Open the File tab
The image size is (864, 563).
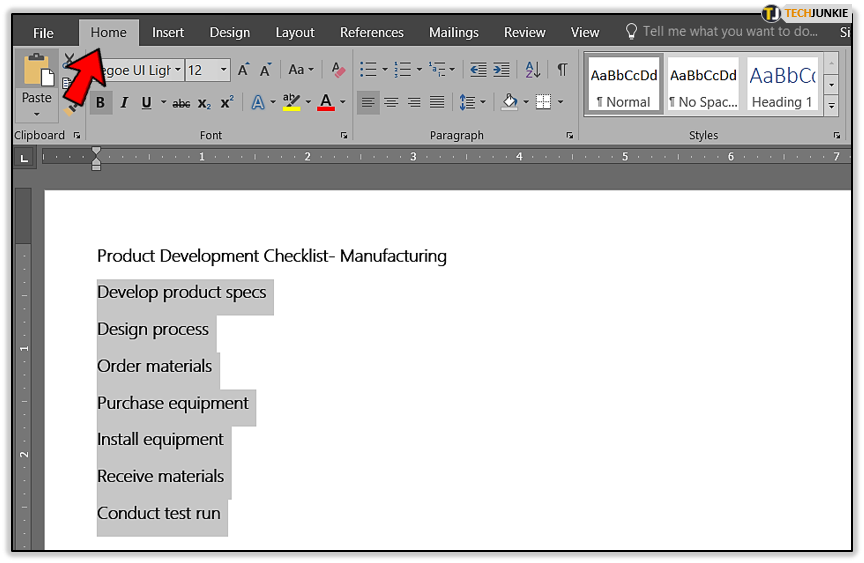(x=43, y=33)
